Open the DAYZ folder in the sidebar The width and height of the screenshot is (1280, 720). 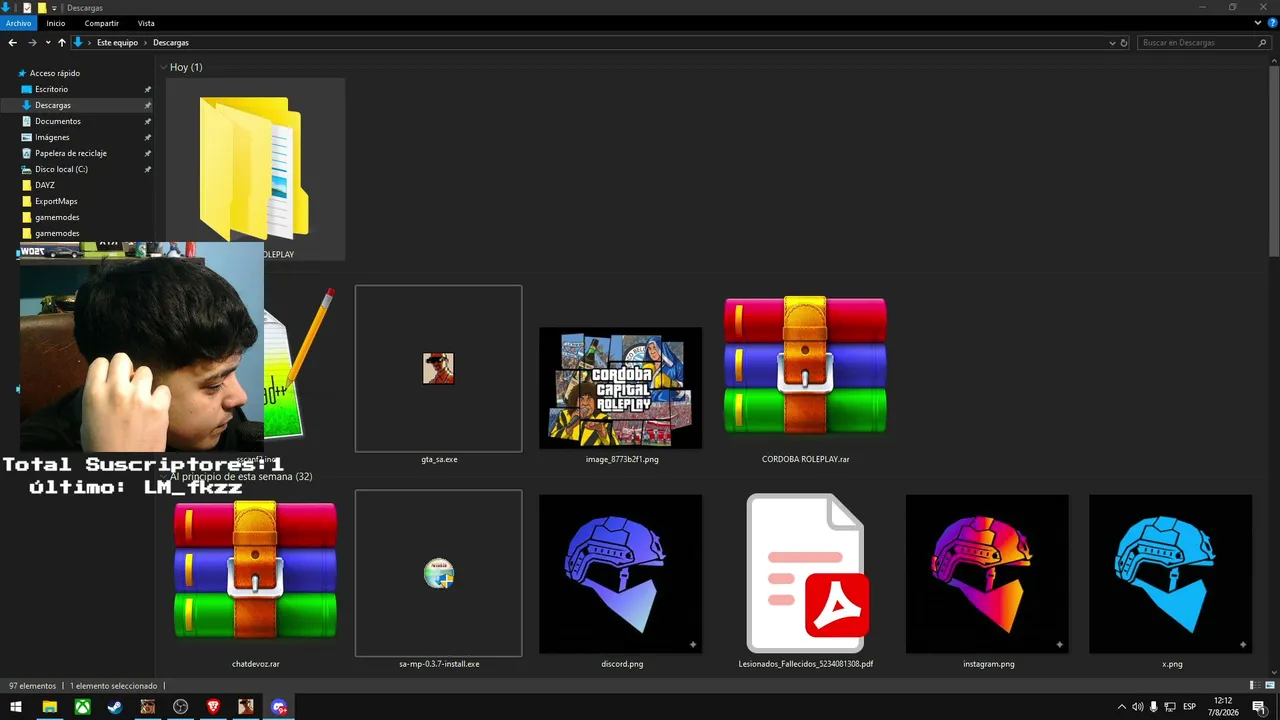click(x=45, y=185)
